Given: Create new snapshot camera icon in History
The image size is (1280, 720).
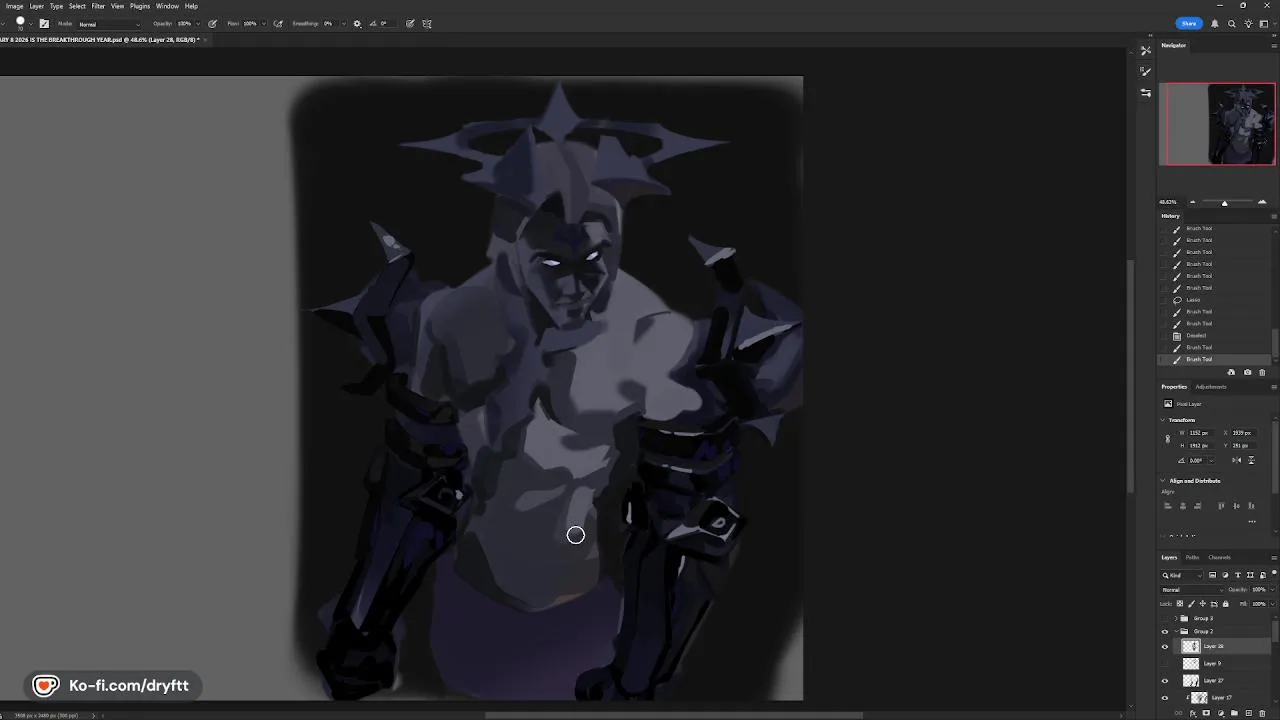Looking at the screenshot, I should (1247, 372).
